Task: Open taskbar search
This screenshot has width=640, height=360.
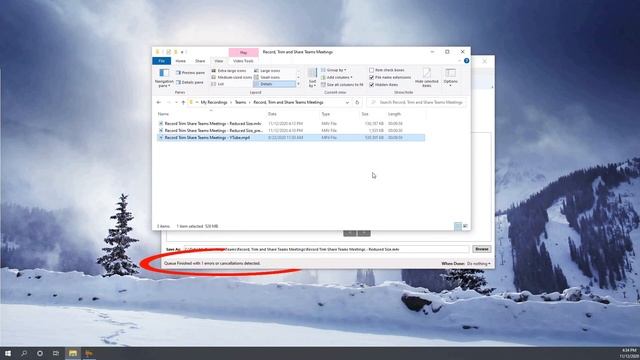Action: (24, 353)
